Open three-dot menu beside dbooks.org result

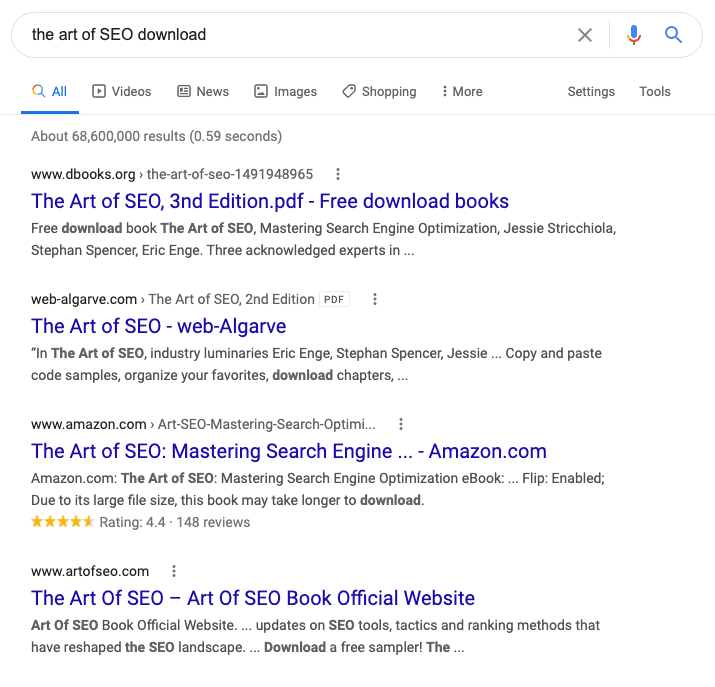[x=338, y=174]
